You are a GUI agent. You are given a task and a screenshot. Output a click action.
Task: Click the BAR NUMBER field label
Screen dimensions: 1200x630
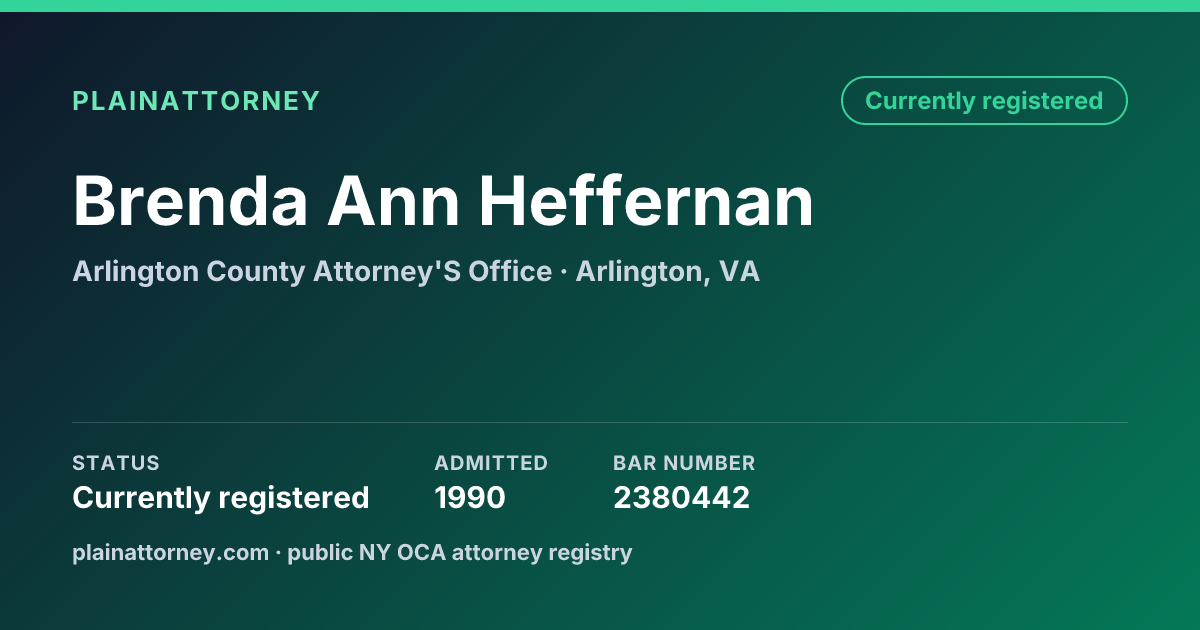[684, 463]
